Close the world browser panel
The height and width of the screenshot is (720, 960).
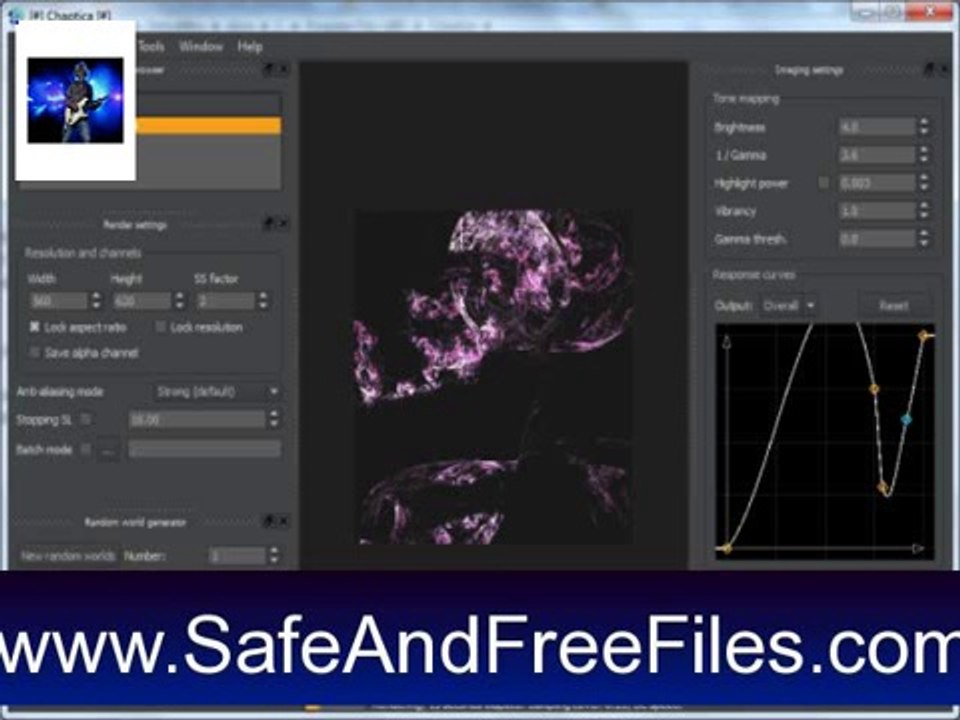tap(283, 69)
